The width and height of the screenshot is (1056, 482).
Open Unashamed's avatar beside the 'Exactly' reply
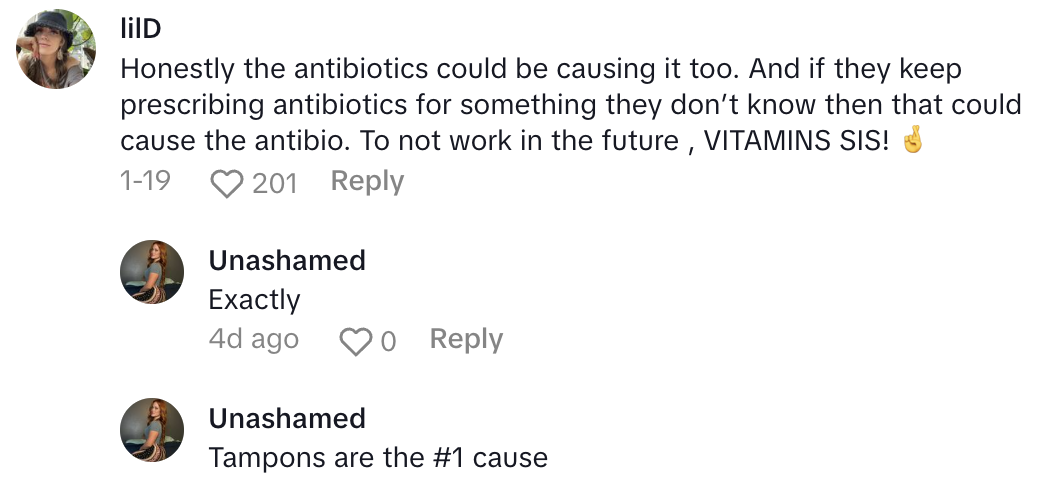click(x=152, y=273)
